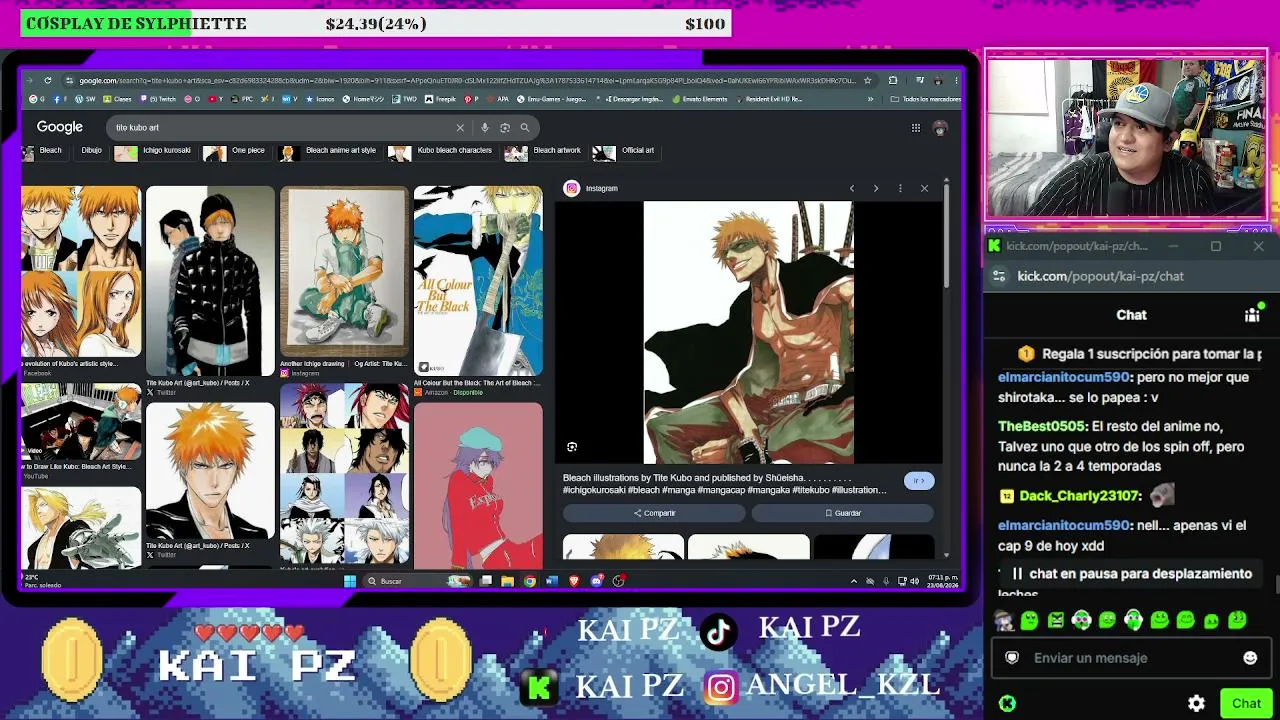1280x720 pixels.
Task: Show next image in preview panel
Action: point(876,188)
